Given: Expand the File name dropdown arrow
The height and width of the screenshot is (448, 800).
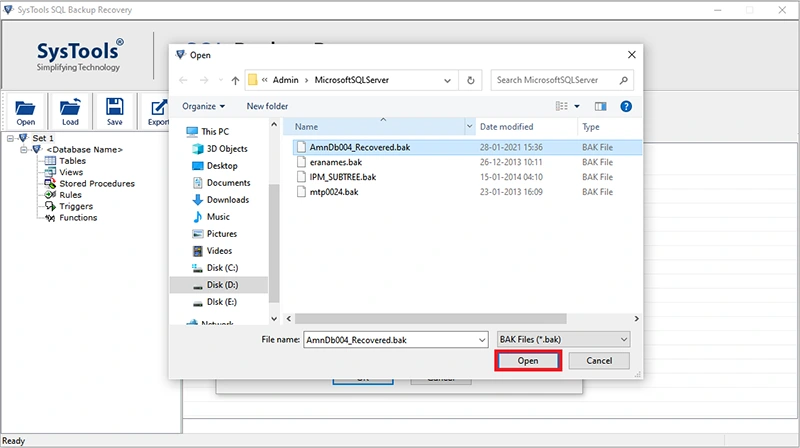Looking at the screenshot, I should [482, 340].
